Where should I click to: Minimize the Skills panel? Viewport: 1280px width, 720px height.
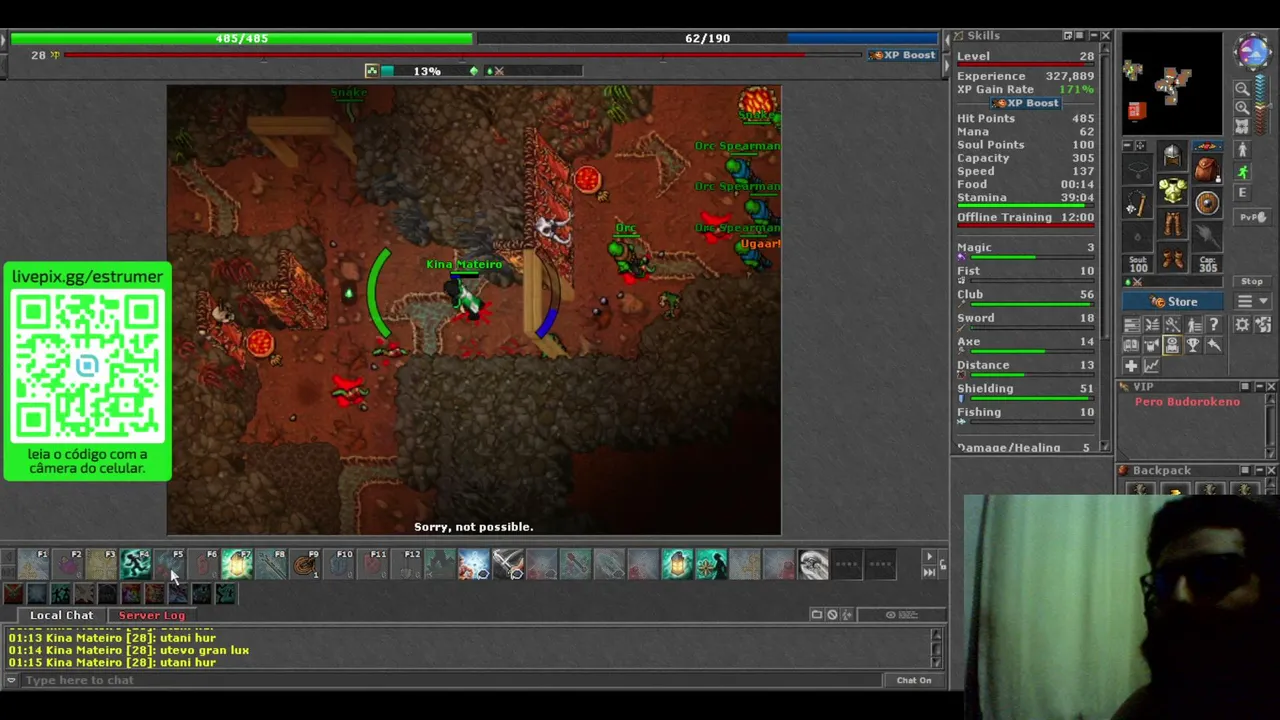1093,36
